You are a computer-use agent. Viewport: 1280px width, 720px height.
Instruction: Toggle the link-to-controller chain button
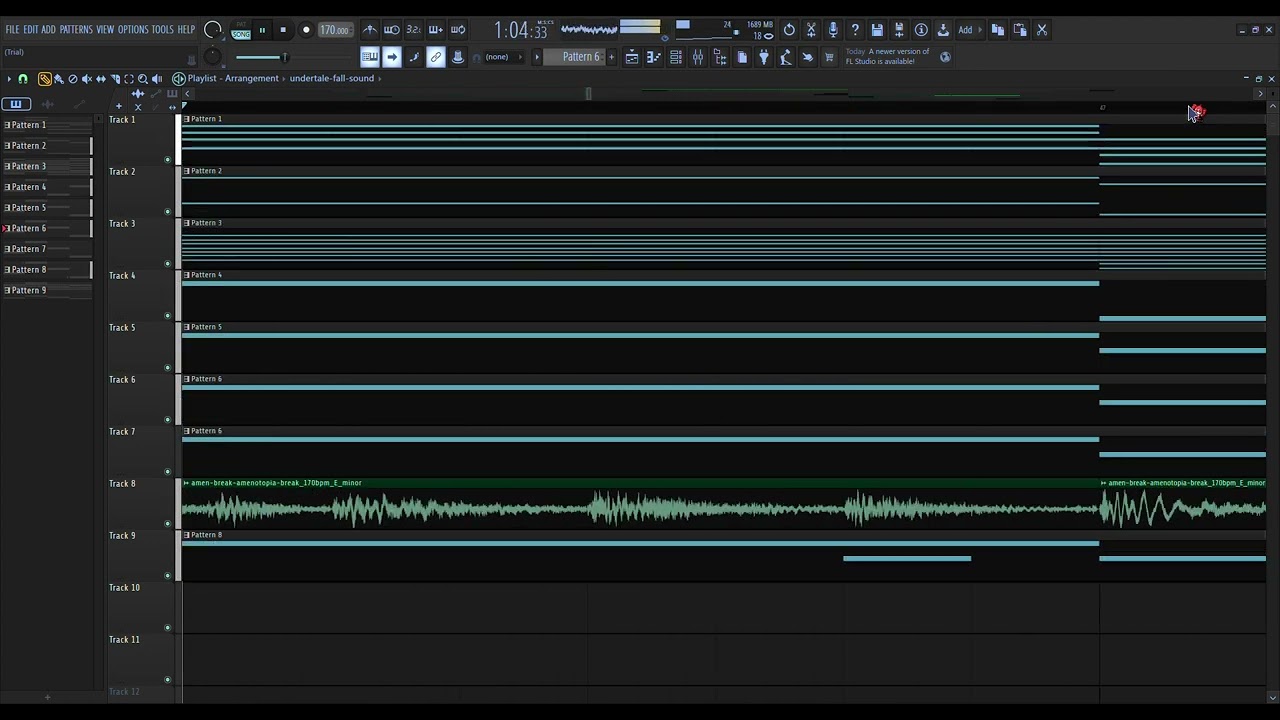436,57
